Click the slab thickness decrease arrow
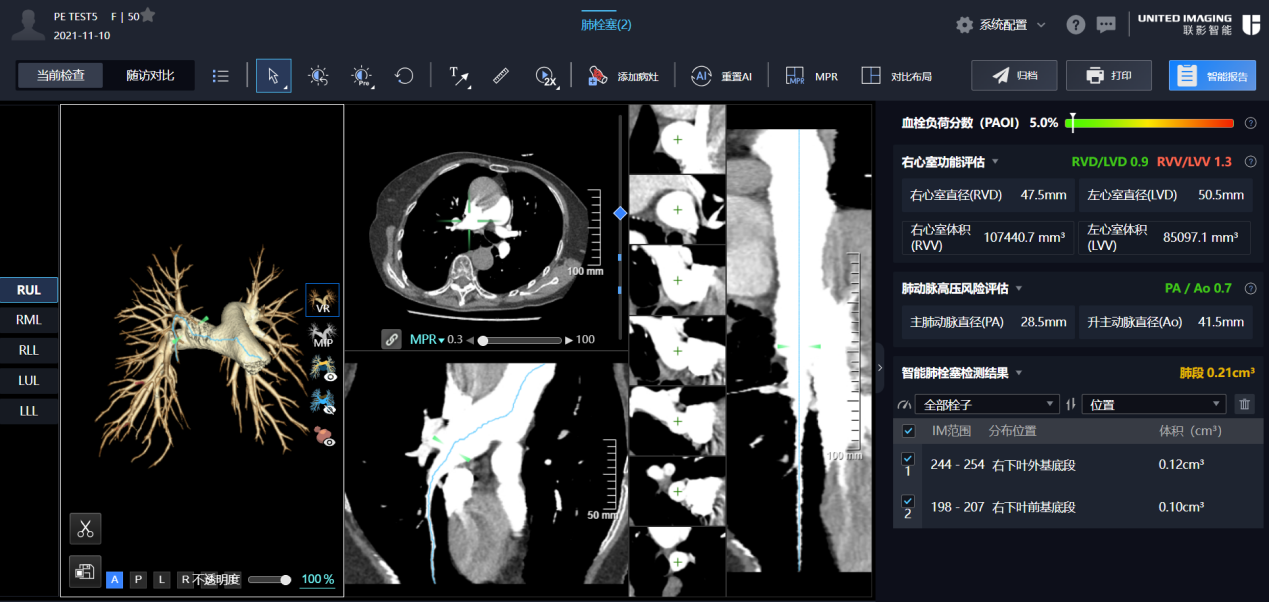Viewport: 1269px width, 602px height. pyautogui.click(x=469, y=340)
